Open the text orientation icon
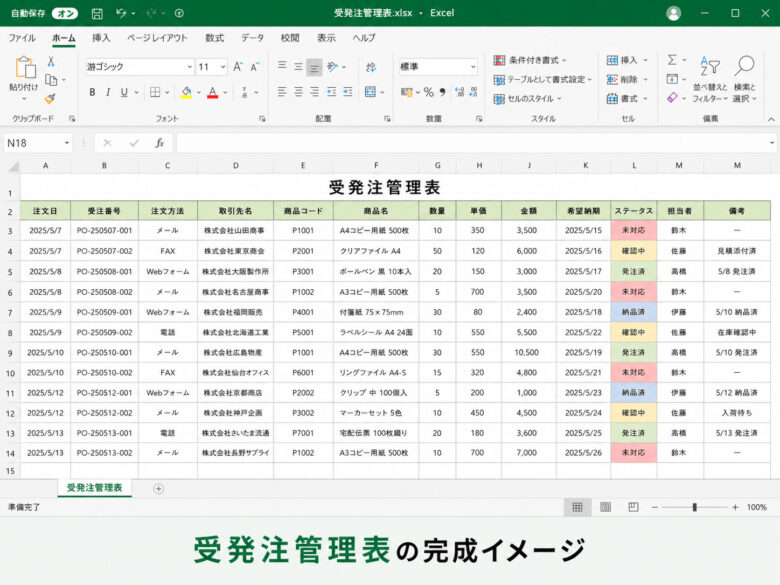780x585 pixels. (333, 67)
